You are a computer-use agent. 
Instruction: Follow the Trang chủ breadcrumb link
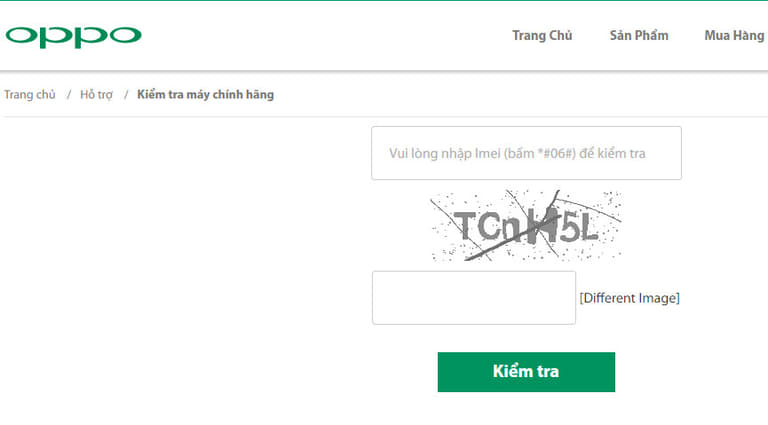point(30,94)
